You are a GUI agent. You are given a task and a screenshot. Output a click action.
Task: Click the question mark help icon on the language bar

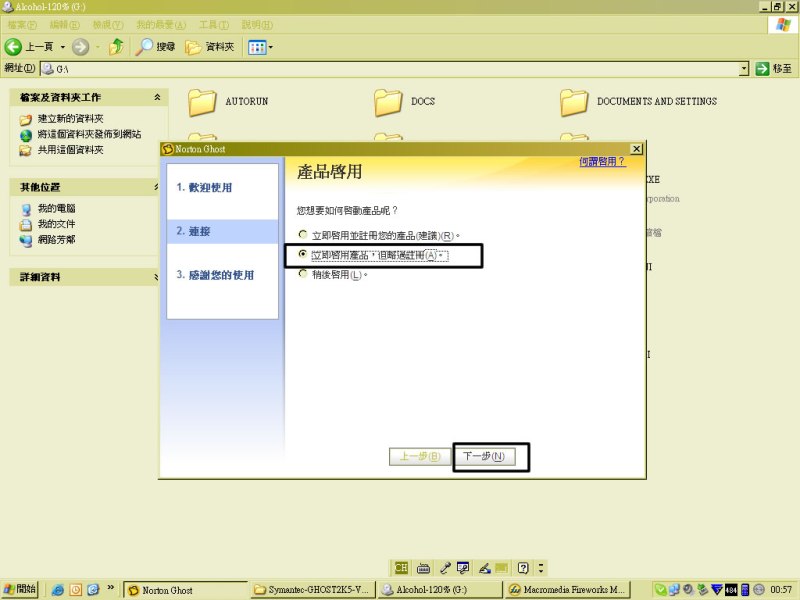[523, 568]
